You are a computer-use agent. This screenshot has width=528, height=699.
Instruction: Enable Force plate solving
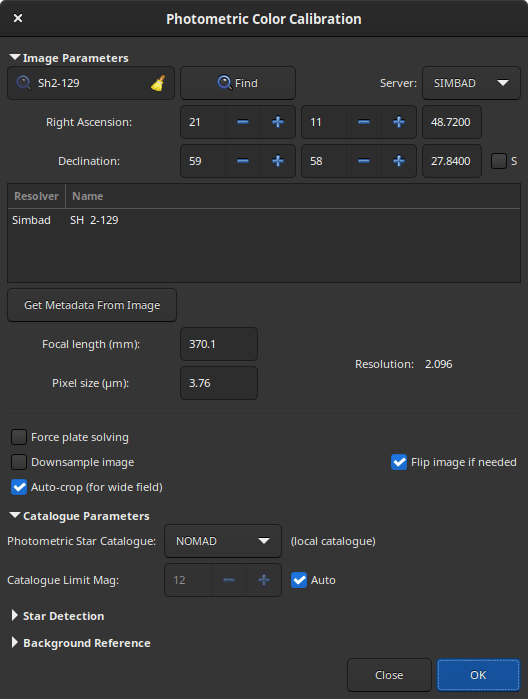click(19, 437)
